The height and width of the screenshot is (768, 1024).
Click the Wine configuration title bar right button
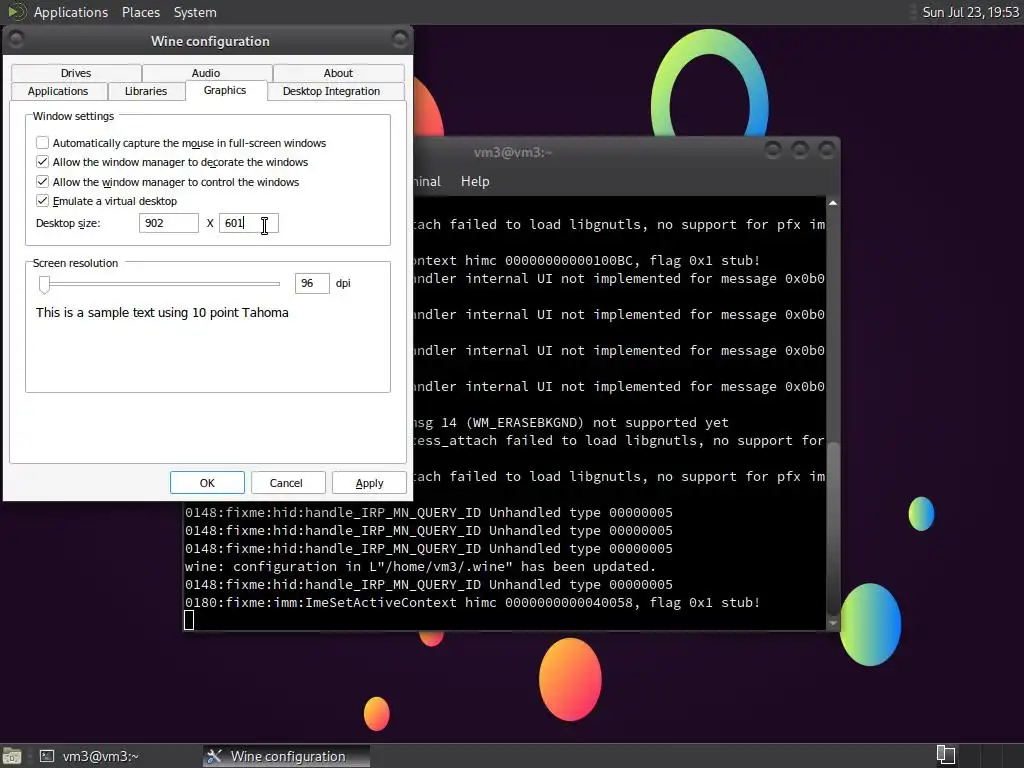point(400,40)
